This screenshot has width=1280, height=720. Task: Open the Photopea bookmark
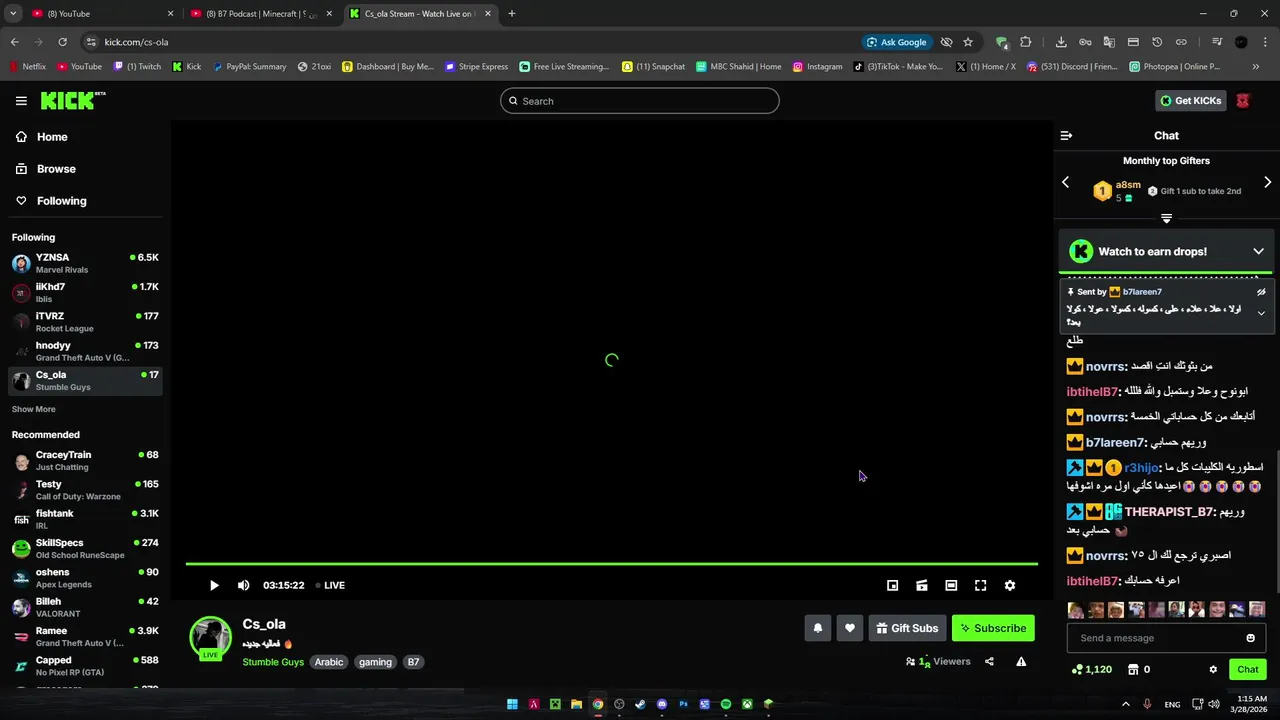point(1175,67)
